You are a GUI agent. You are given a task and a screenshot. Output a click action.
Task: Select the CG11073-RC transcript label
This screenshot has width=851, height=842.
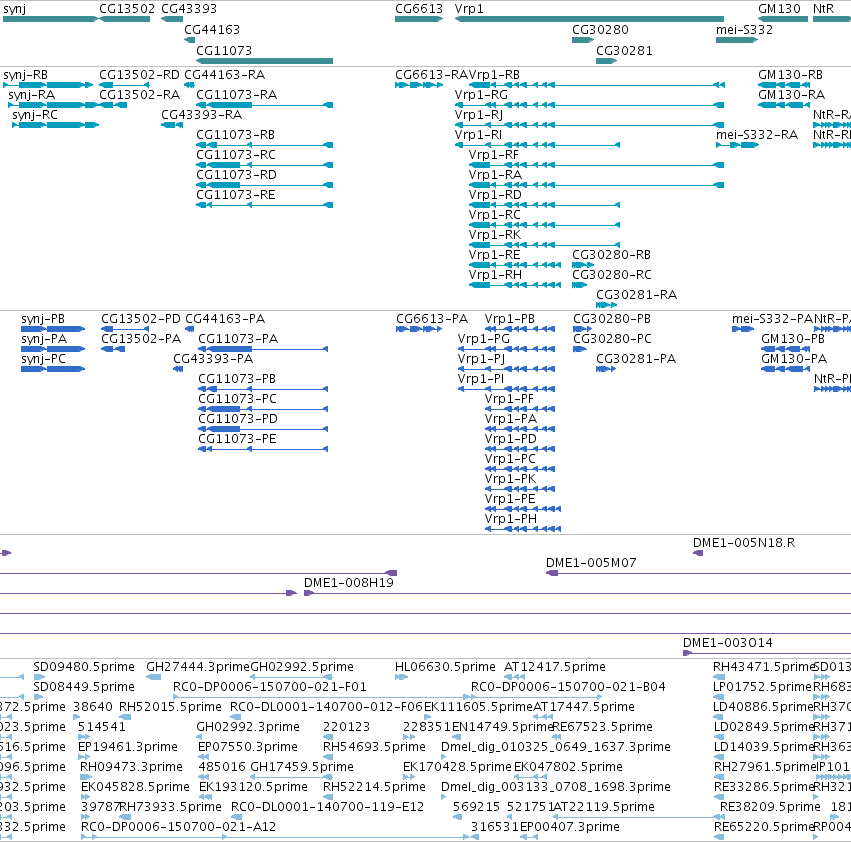pyautogui.click(x=236, y=155)
